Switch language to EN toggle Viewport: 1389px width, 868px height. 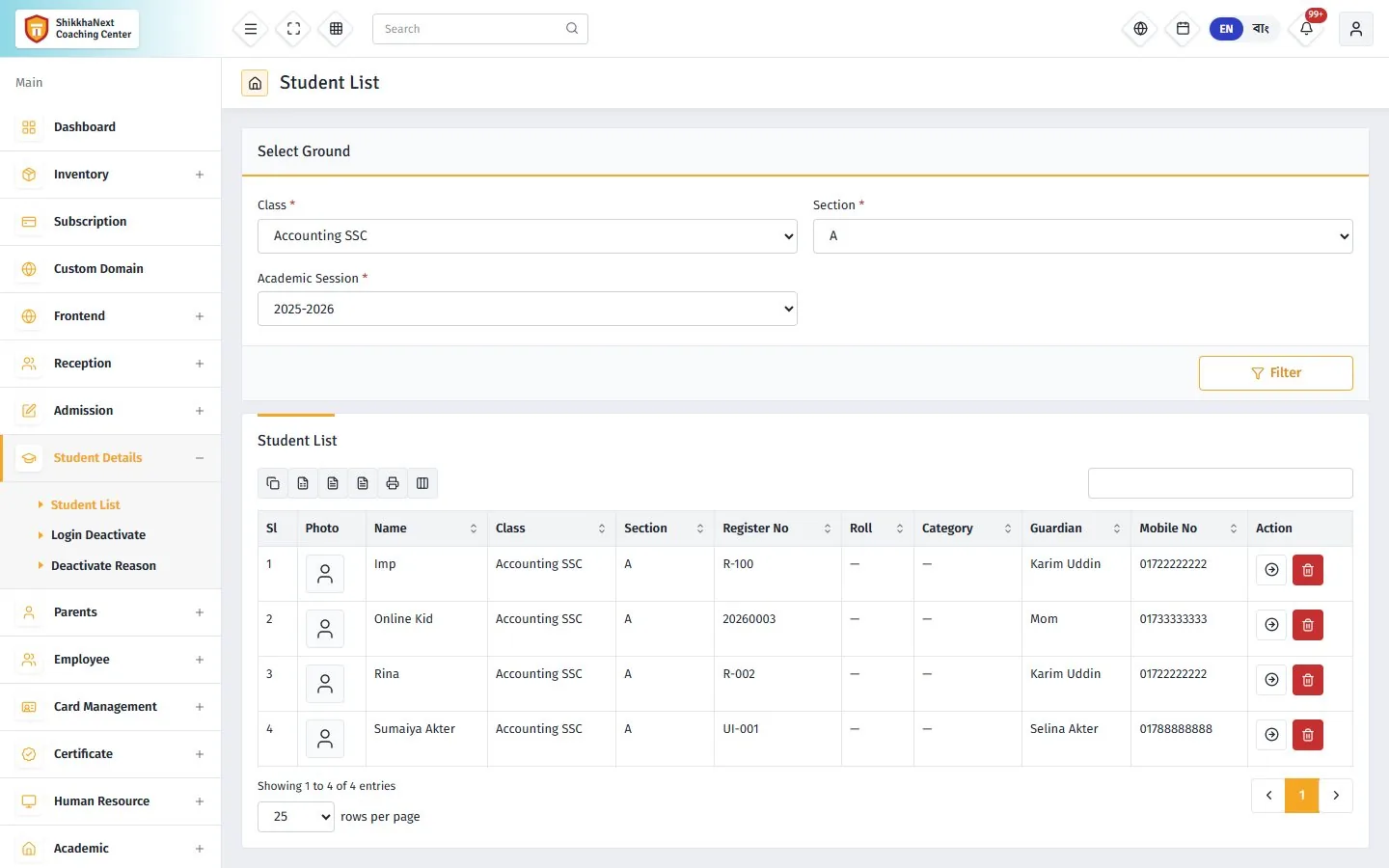click(x=1226, y=29)
